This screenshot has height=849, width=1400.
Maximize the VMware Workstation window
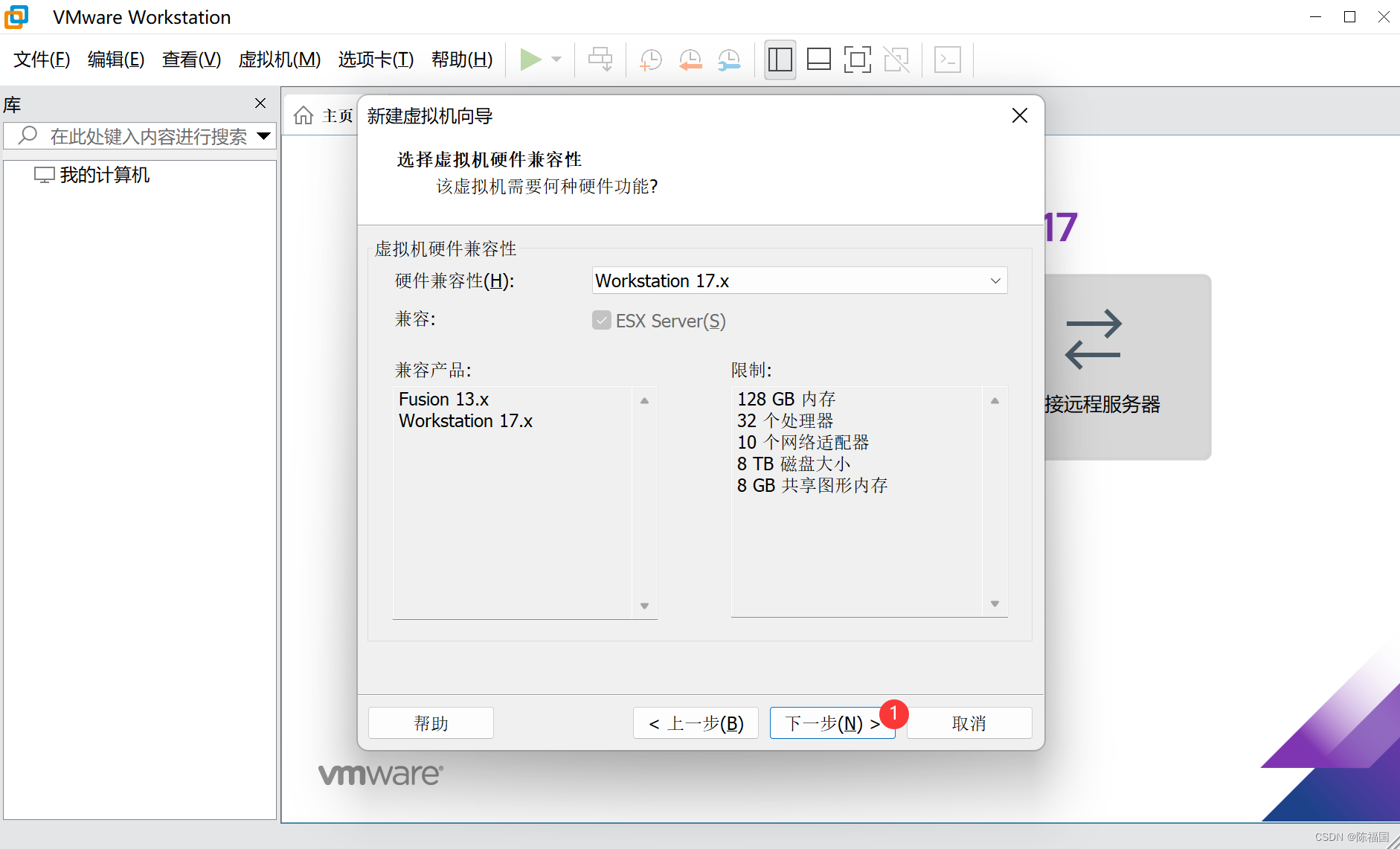pos(1349,16)
